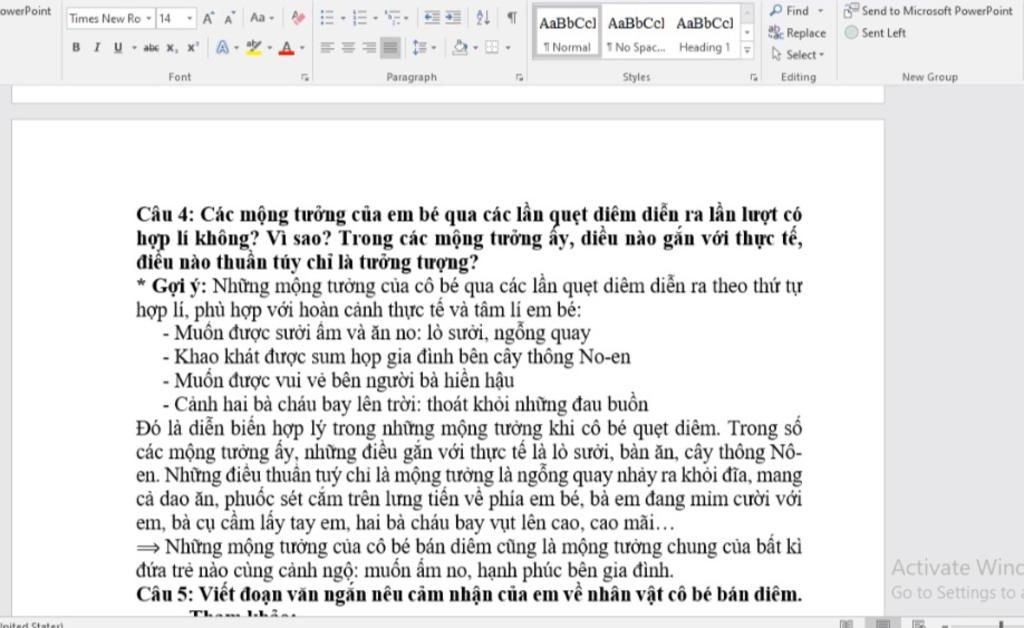Expand the full styles gallery

click(747, 50)
